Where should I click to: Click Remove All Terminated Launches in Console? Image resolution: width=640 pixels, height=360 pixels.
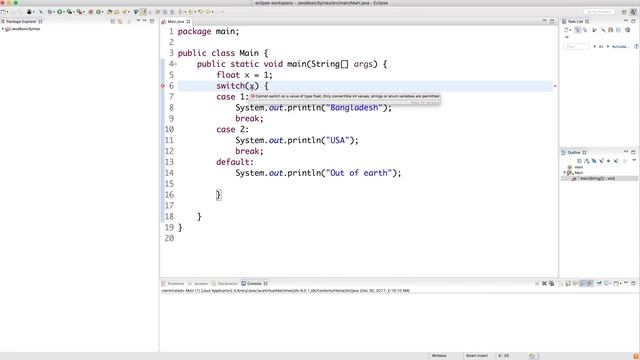click(552, 283)
